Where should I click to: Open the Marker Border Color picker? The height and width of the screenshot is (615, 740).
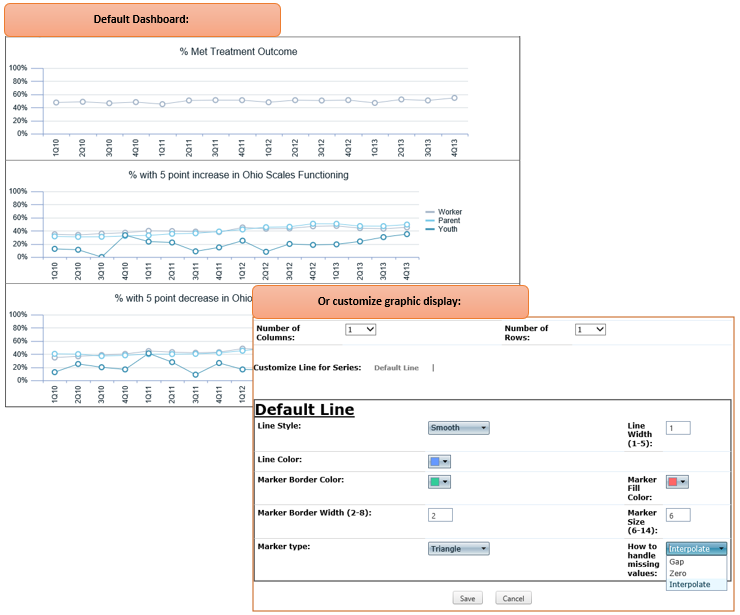(439, 481)
